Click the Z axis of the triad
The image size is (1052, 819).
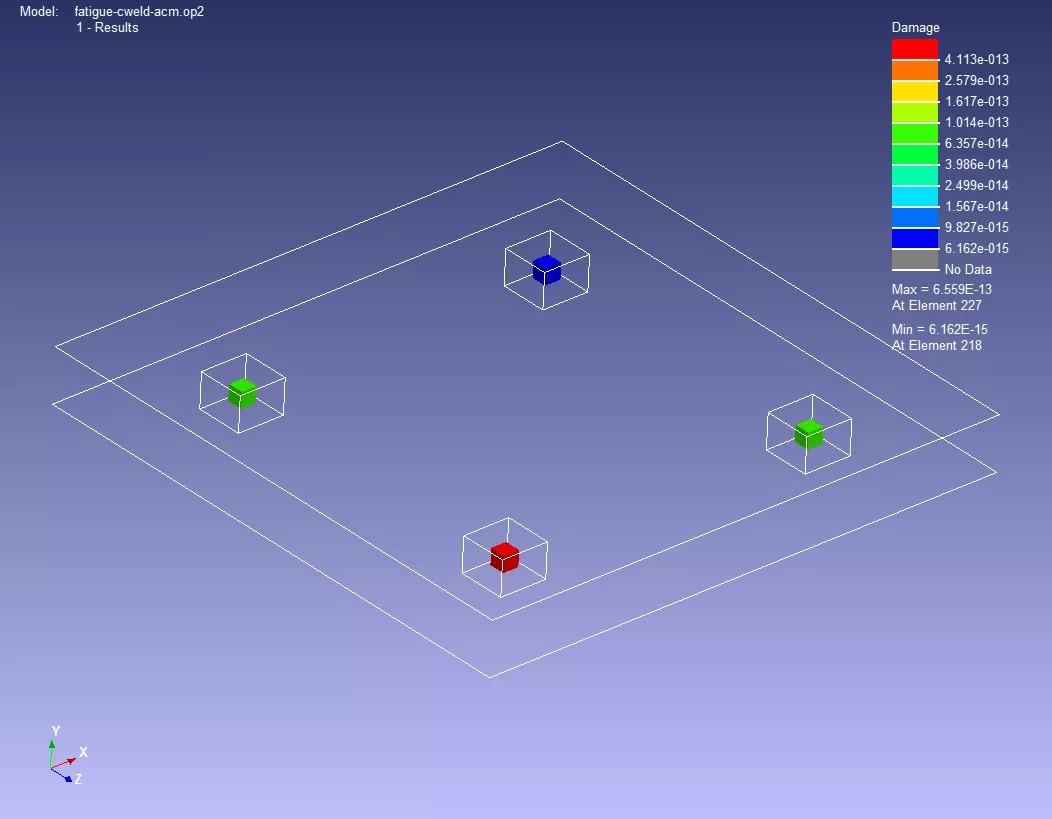click(66, 776)
